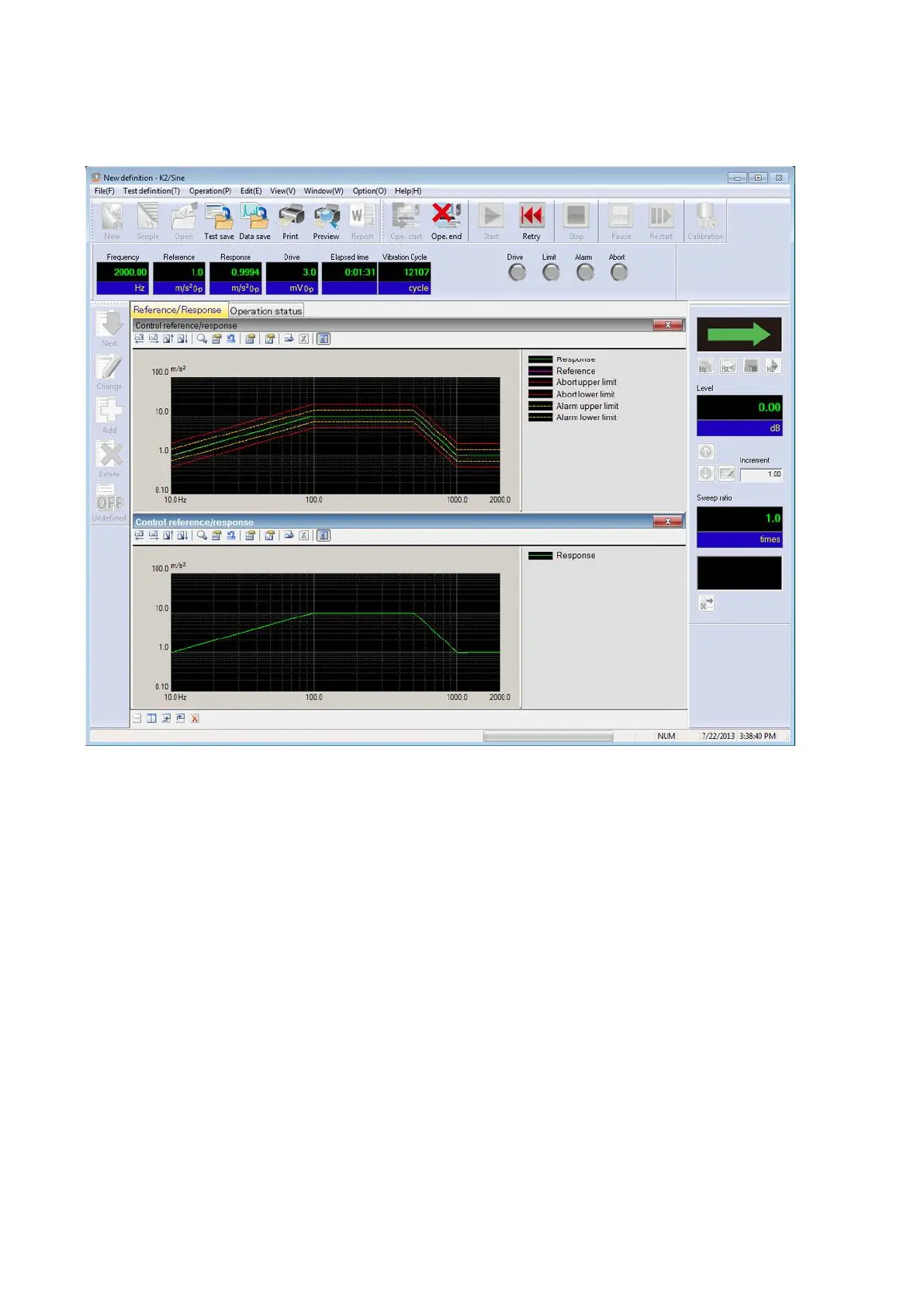
Task: Select the Reference/Response tab
Action: click(x=178, y=310)
